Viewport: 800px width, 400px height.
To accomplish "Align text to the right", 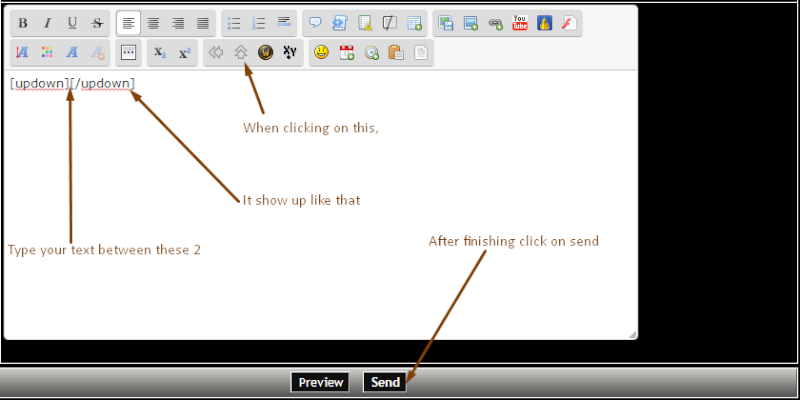I will click(x=178, y=23).
